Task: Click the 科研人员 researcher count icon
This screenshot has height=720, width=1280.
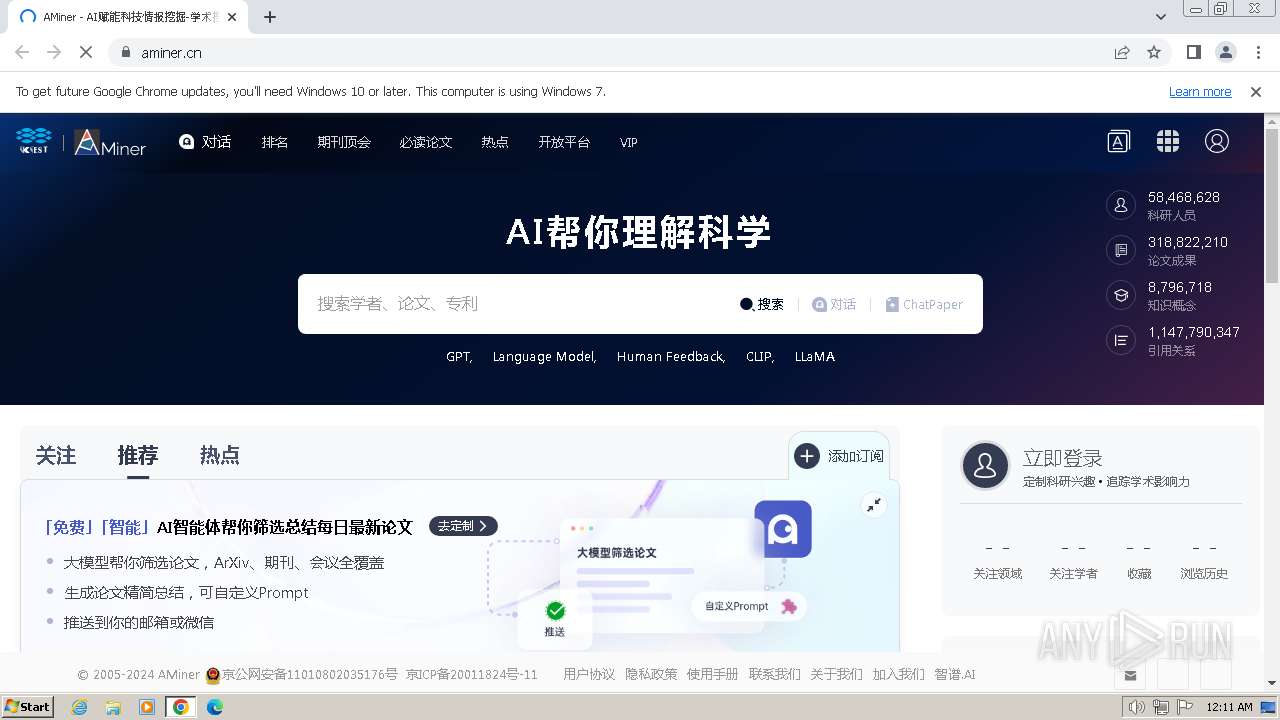Action: tap(1121, 205)
